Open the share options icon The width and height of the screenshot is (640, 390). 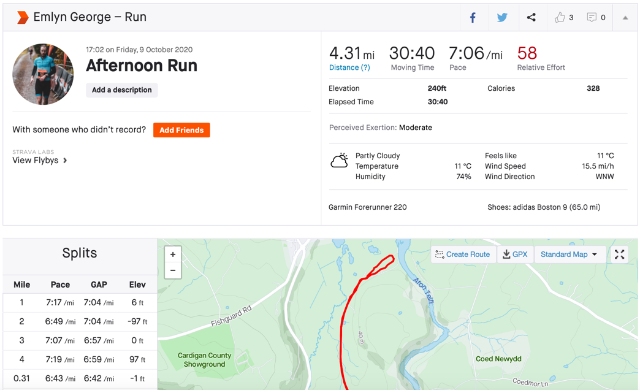tap(531, 18)
